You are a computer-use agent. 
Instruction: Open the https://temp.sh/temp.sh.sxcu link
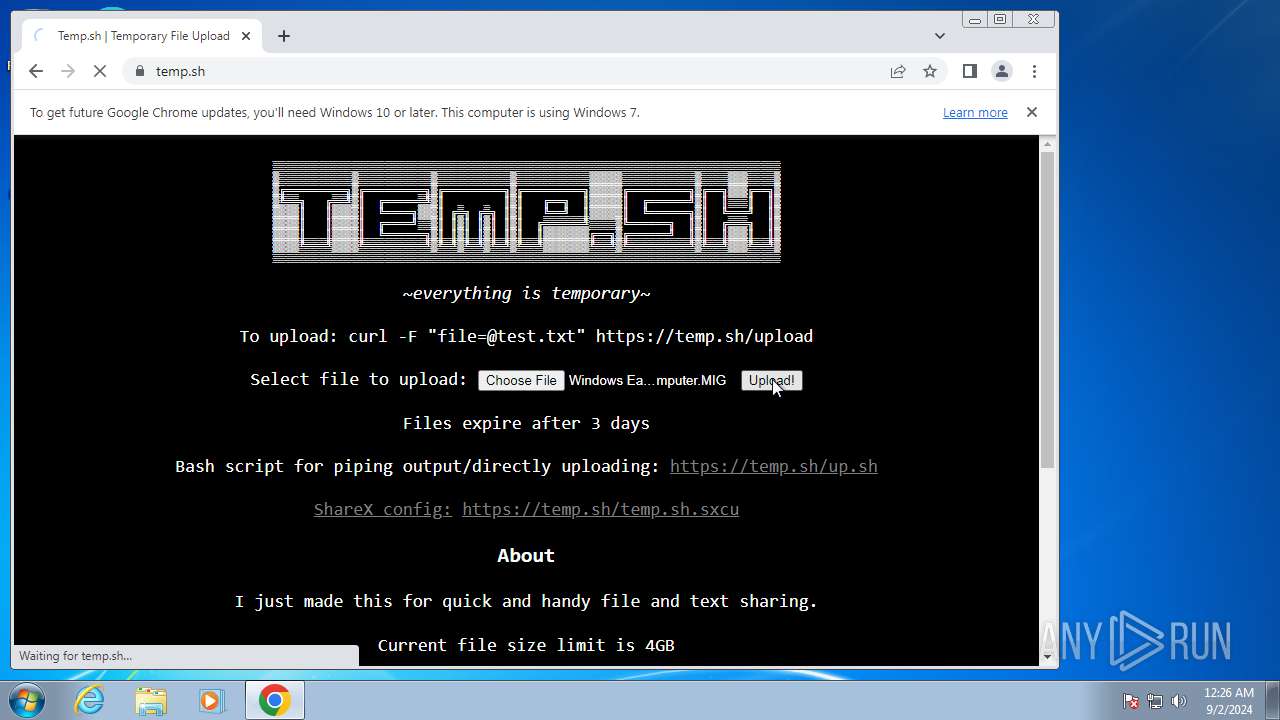pyautogui.click(x=600, y=509)
